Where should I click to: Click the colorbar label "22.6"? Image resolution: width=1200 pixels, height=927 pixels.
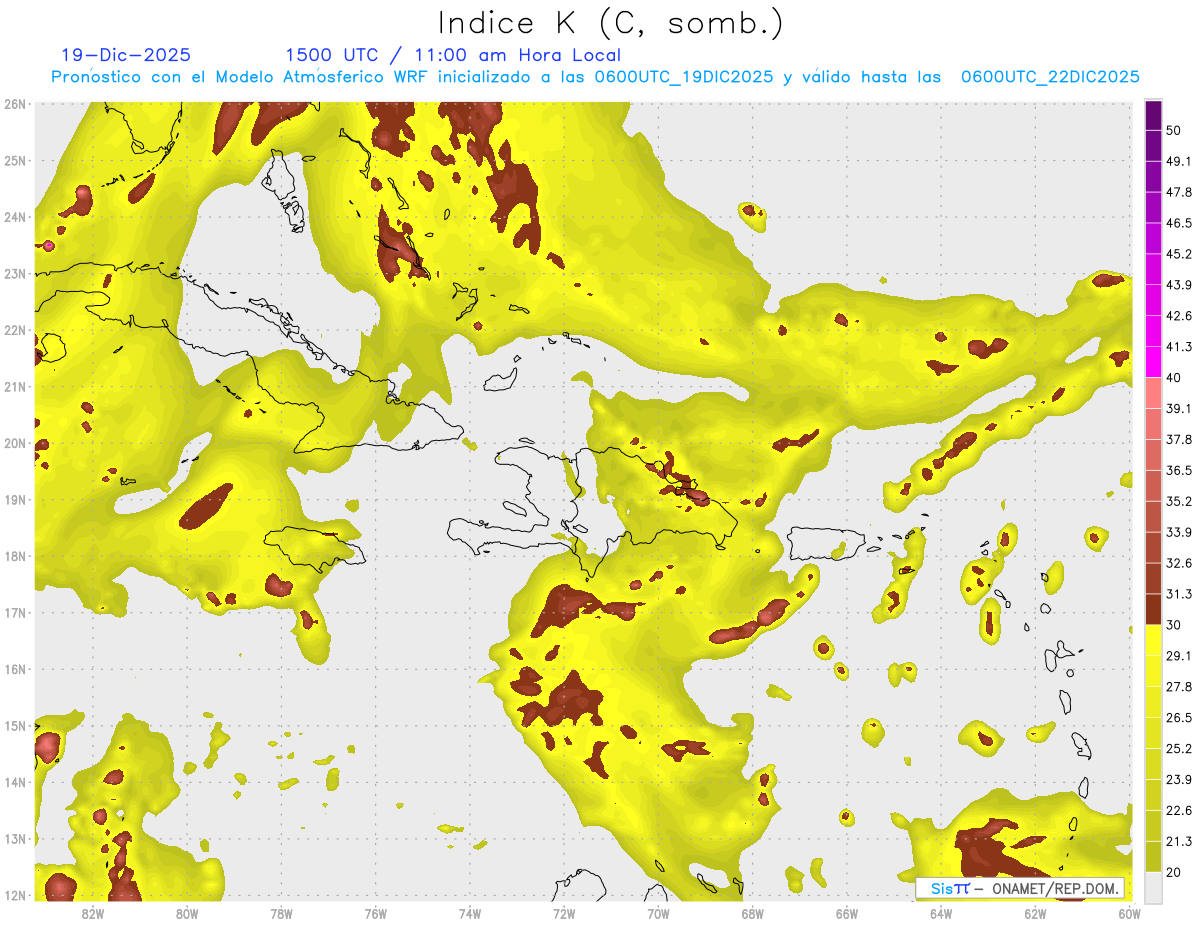[1179, 811]
